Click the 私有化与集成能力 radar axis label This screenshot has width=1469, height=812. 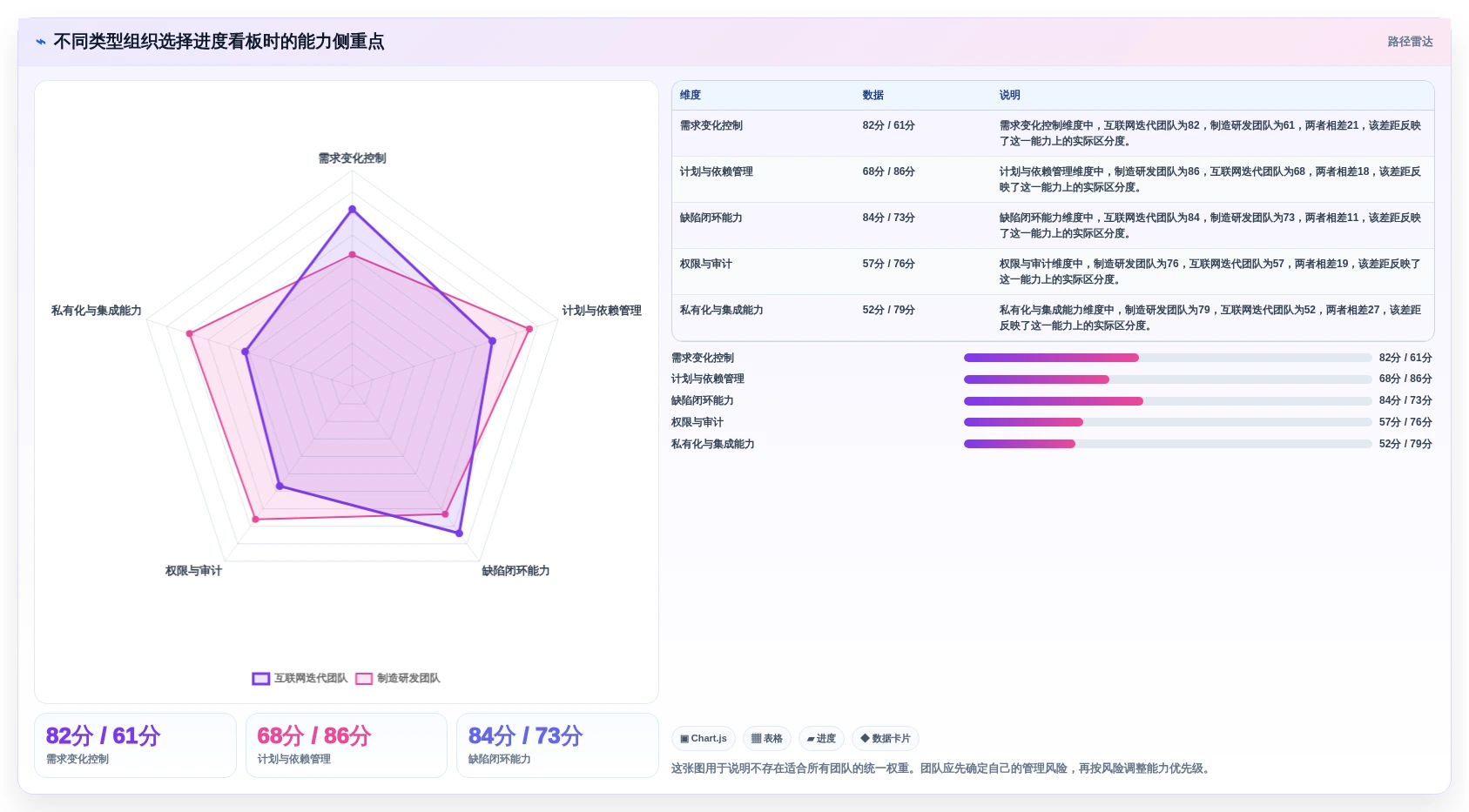click(x=97, y=311)
